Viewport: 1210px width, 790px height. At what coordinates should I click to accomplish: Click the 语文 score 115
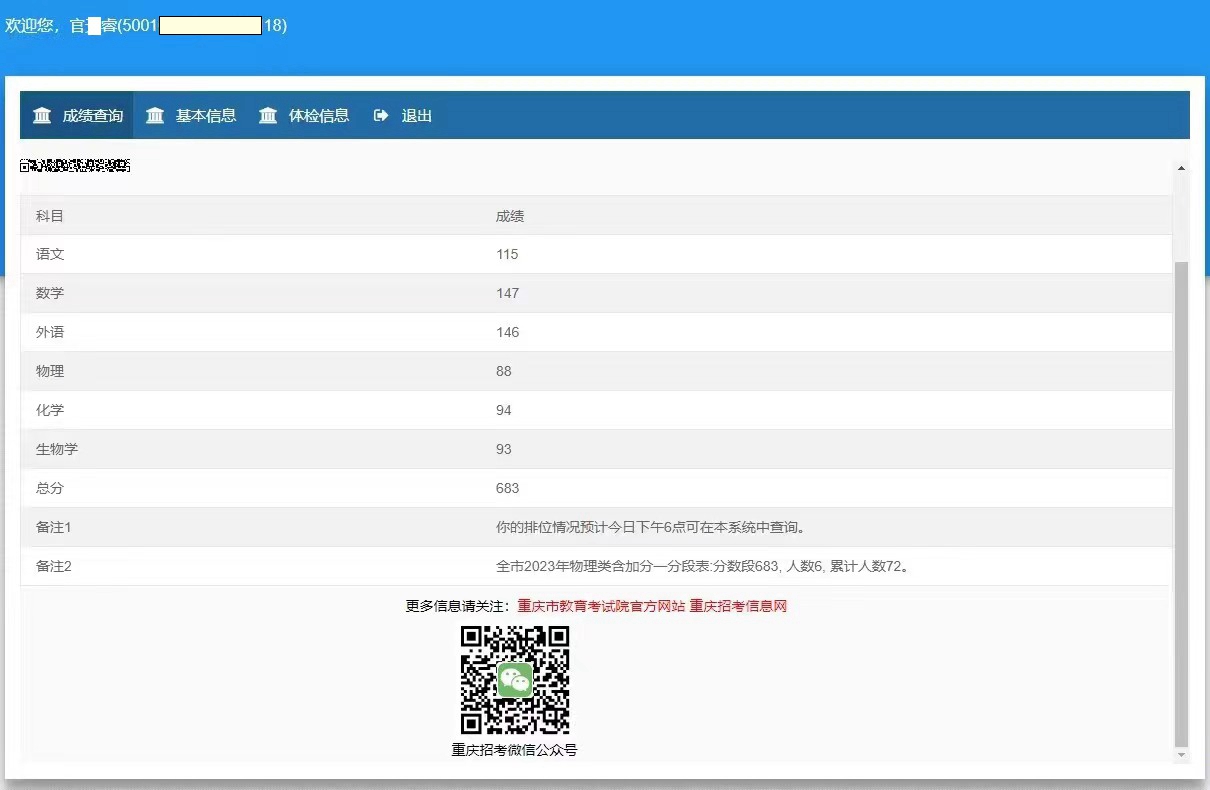[507, 254]
